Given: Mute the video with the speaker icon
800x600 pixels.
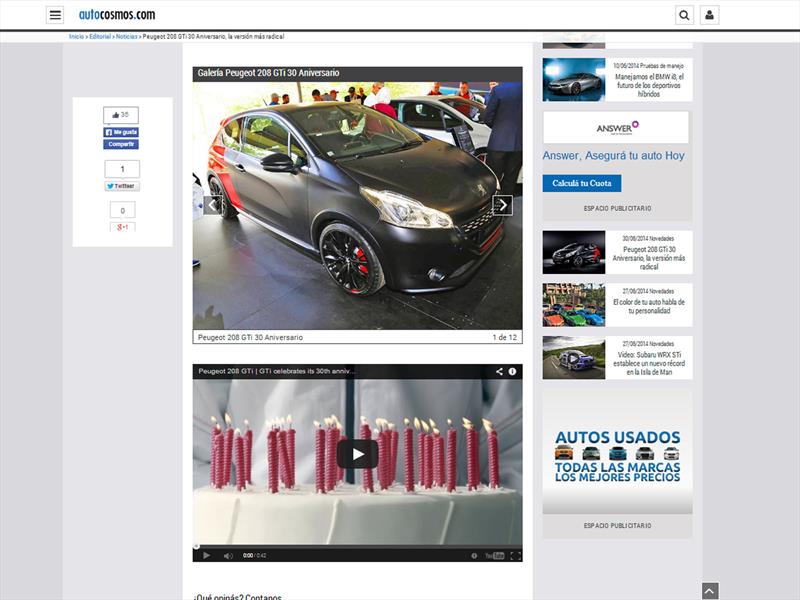Looking at the screenshot, I should click(x=228, y=555).
